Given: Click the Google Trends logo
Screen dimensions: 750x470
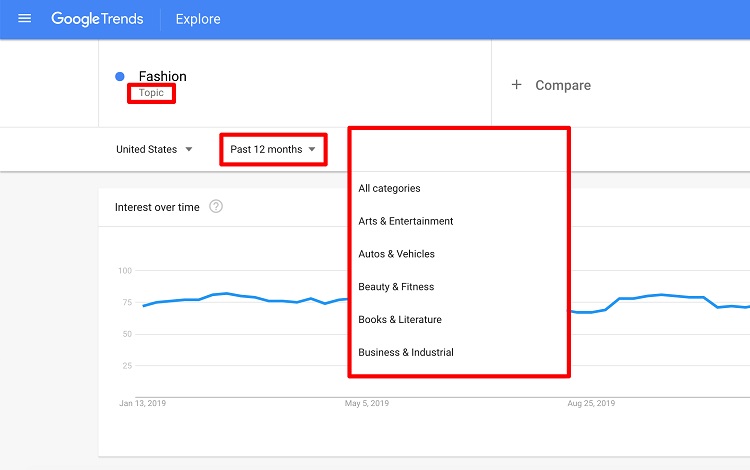Looking at the screenshot, I should click(98, 19).
